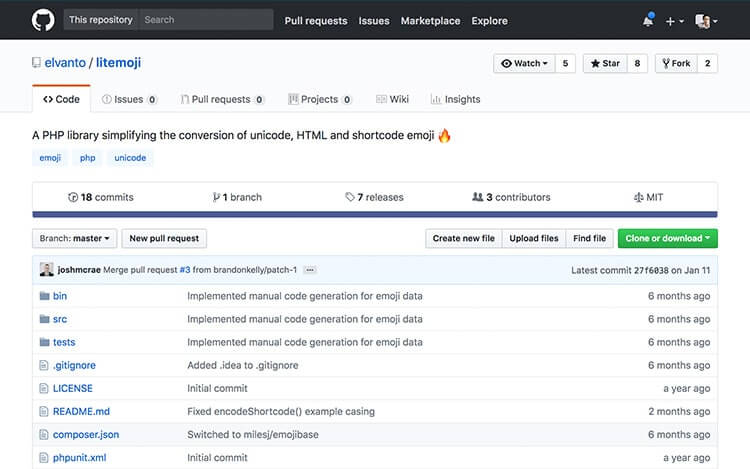Open the Clone or download dropdown
Screen dimensions: 750x469
pyautogui.click(x=667, y=238)
